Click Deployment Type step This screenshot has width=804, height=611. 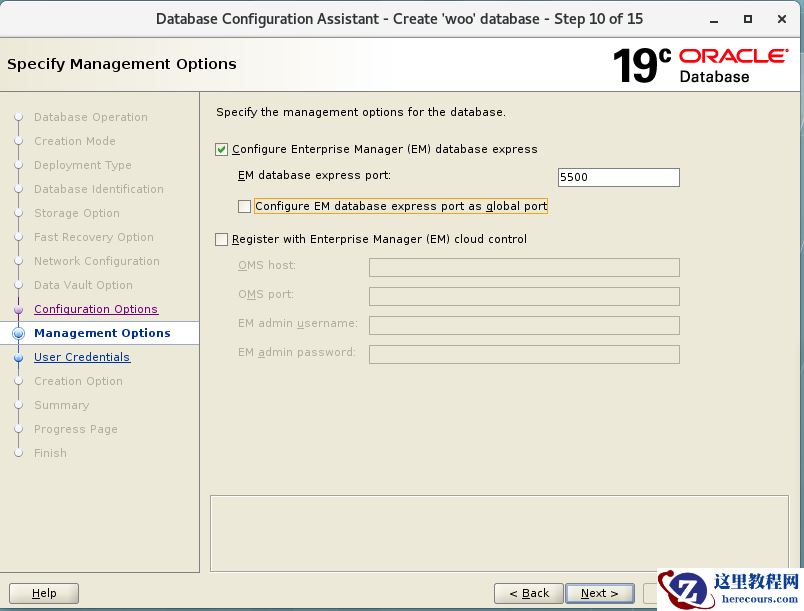[83, 165]
